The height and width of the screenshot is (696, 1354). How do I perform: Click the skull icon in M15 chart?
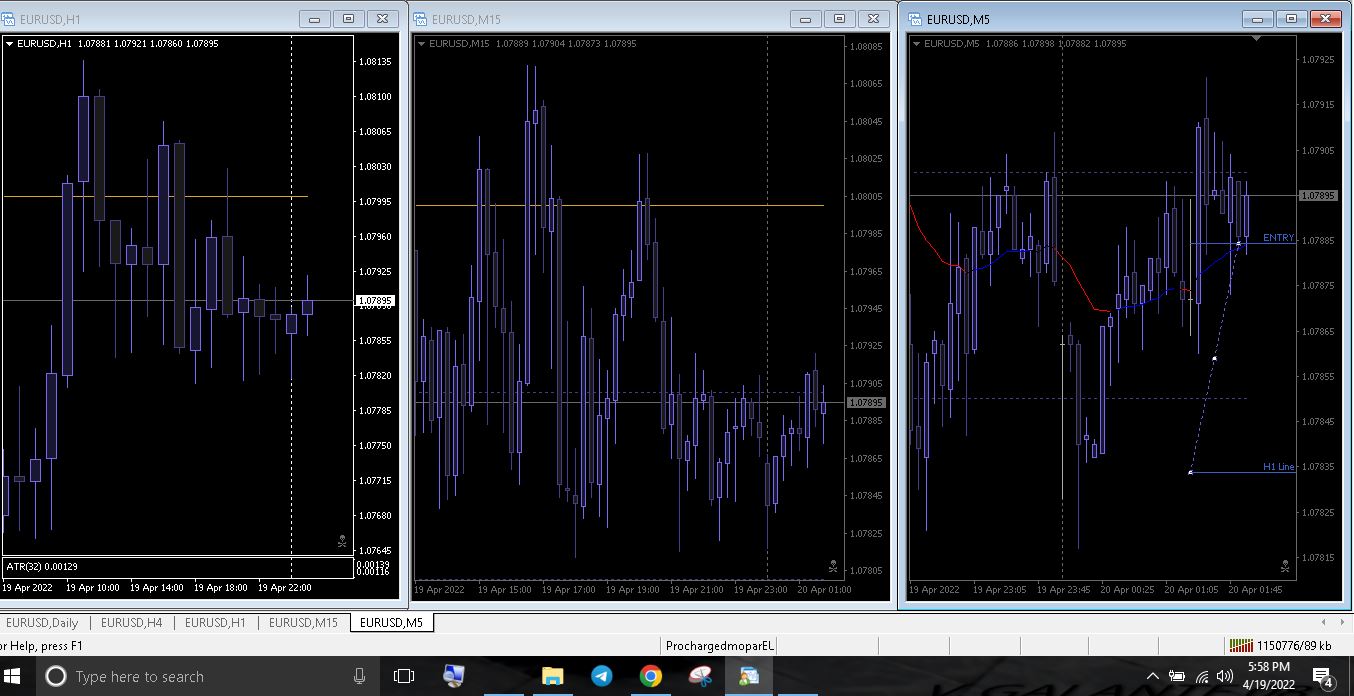pyautogui.click(x=833, y=566)
